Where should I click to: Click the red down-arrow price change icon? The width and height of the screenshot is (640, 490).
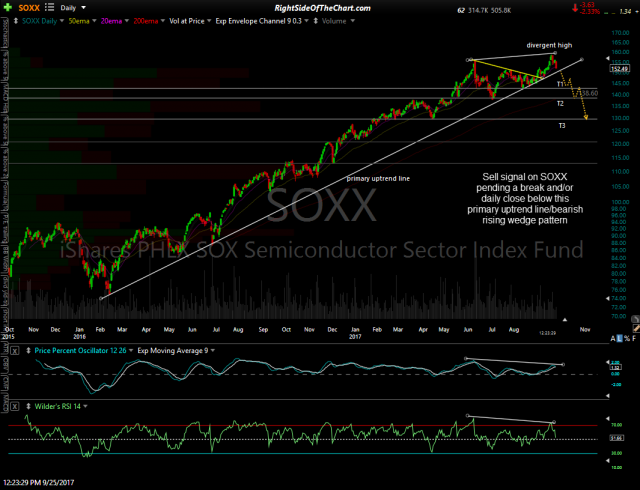[575, 7]
